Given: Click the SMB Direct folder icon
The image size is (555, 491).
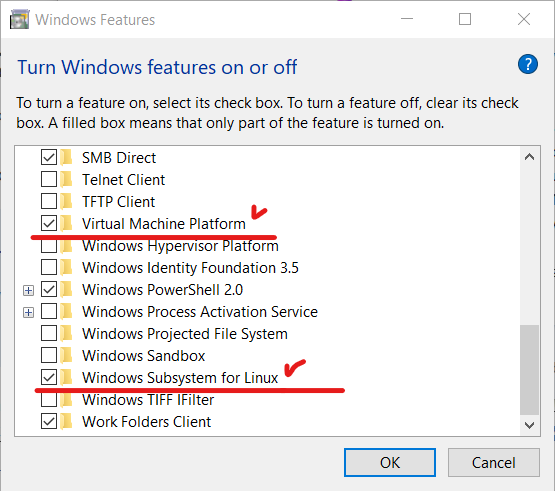Looking at the screenshot, I should (x=66, y=157).
